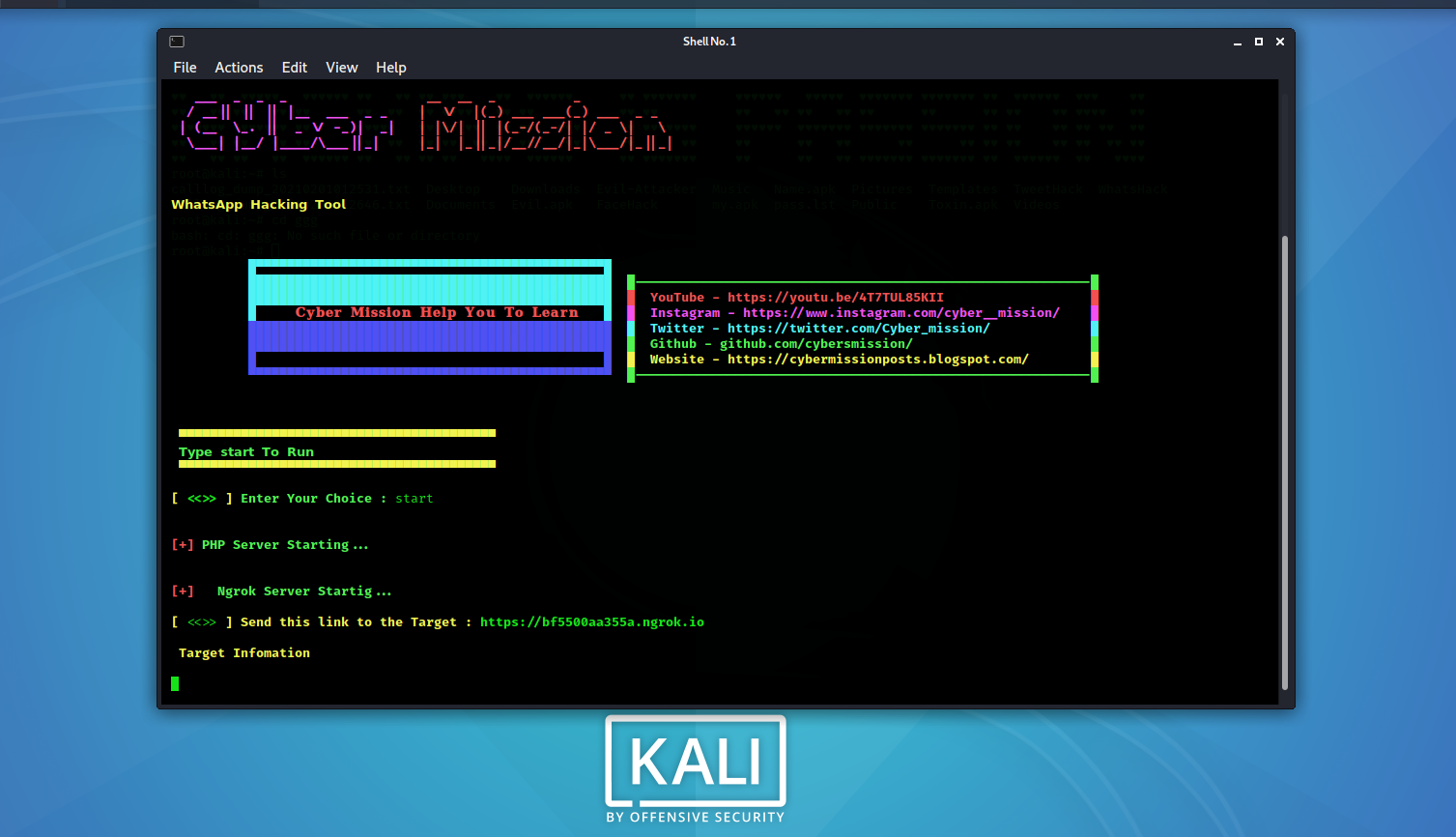Click 'Send this link to the Target' text
Screen dimensions: 1456x837
pyautogui.click(x=349, y=622)
